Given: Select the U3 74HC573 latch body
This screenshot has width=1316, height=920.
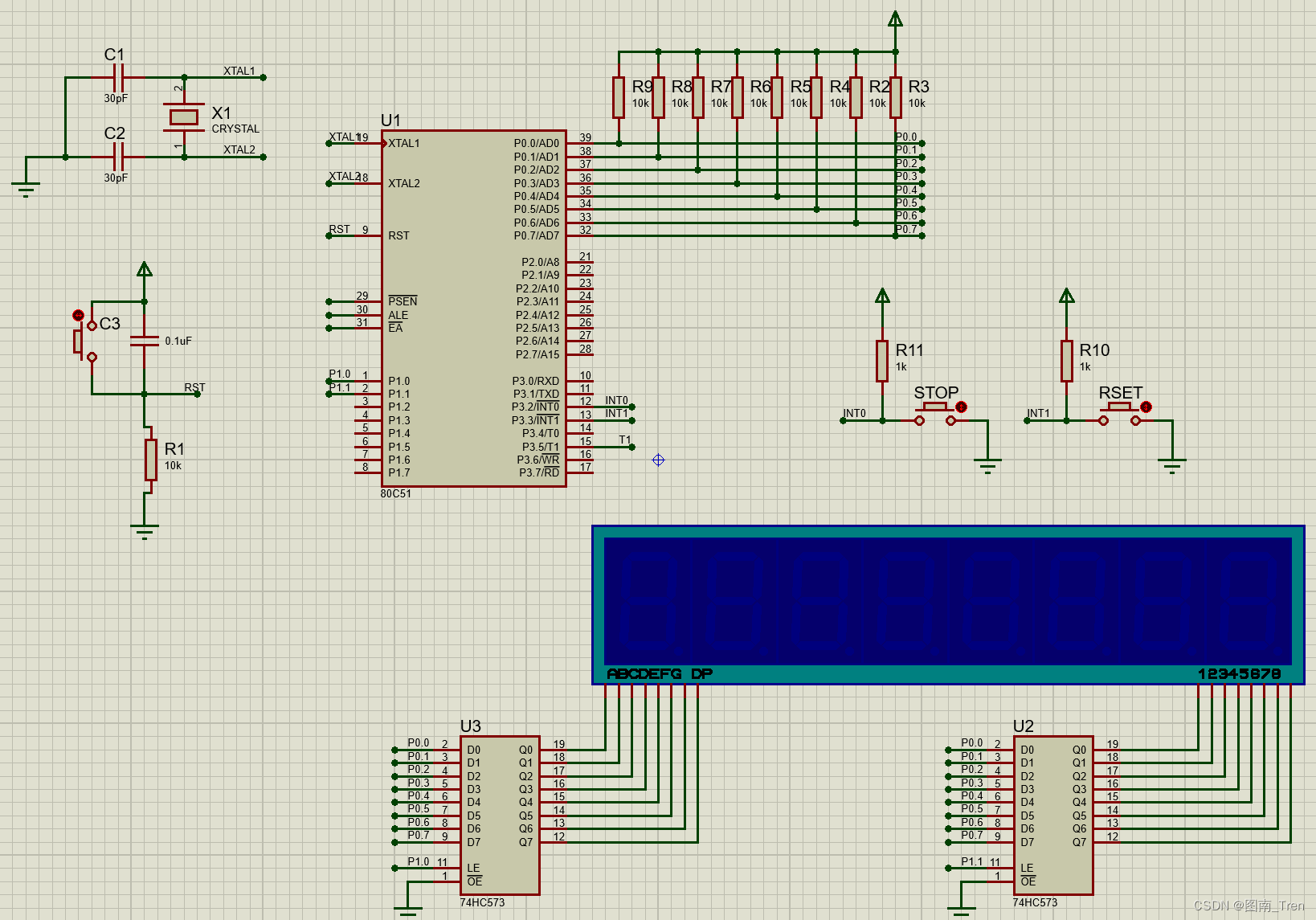Looking at the screenshot, I should (x=499, y=815).
